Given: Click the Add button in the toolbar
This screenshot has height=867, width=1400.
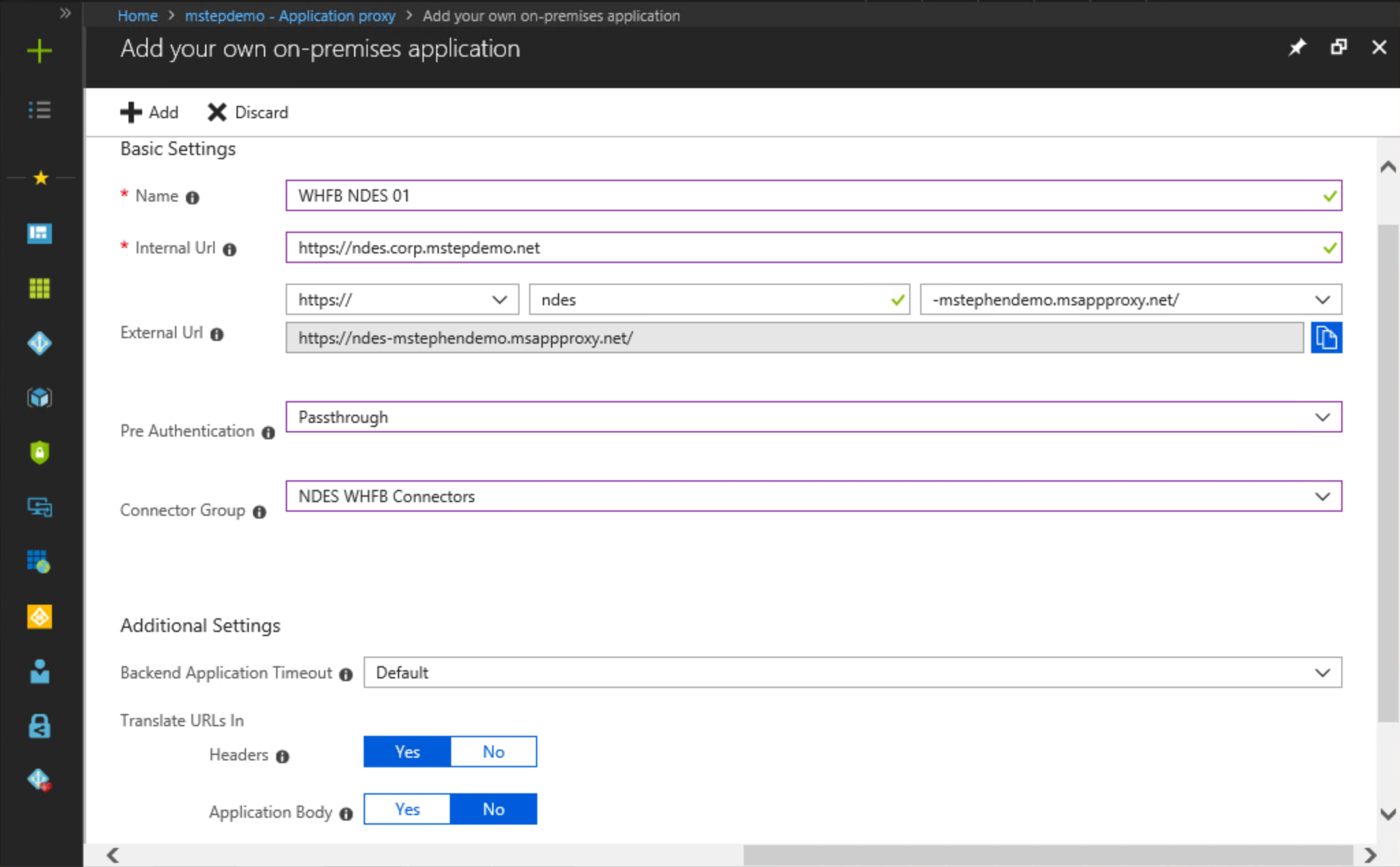Looking at the screenshot, I should (150, 112).
